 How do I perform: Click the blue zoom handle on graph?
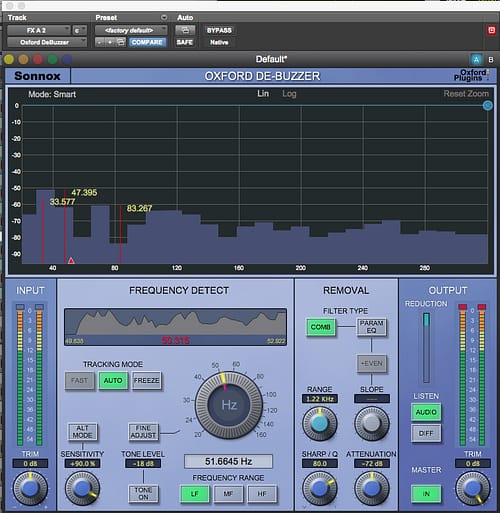[488, 106]
